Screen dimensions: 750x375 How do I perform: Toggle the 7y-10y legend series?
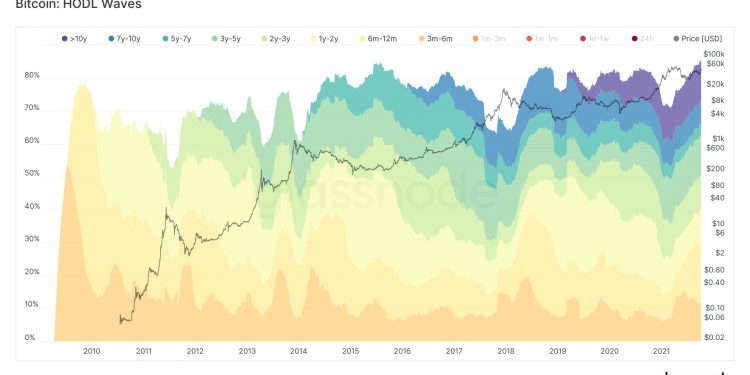tap(125, 39)
